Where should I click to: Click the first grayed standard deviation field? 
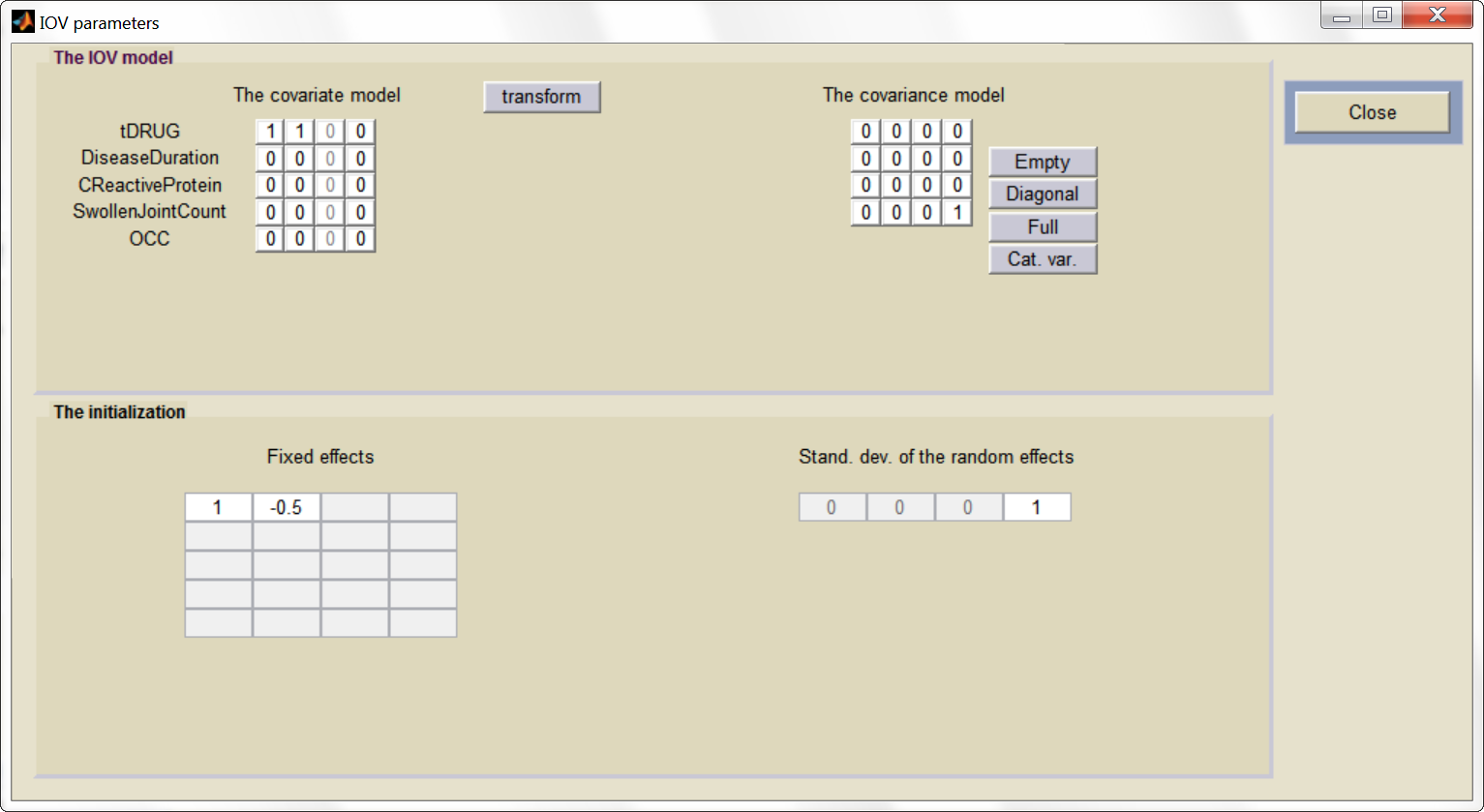[x=832, y=506]
